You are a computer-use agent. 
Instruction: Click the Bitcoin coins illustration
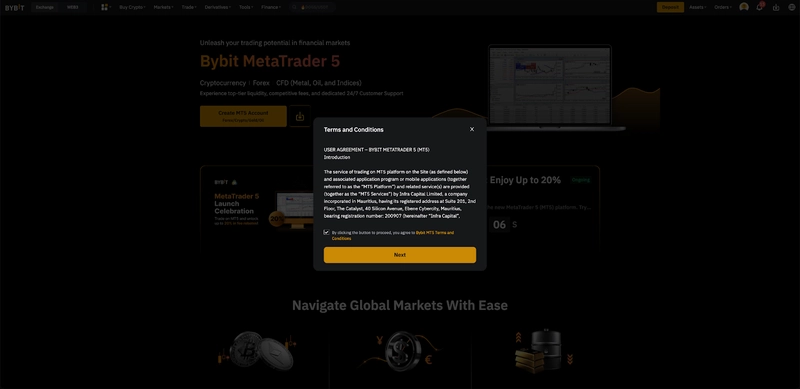pyautogui.click(x=257, y=350)
